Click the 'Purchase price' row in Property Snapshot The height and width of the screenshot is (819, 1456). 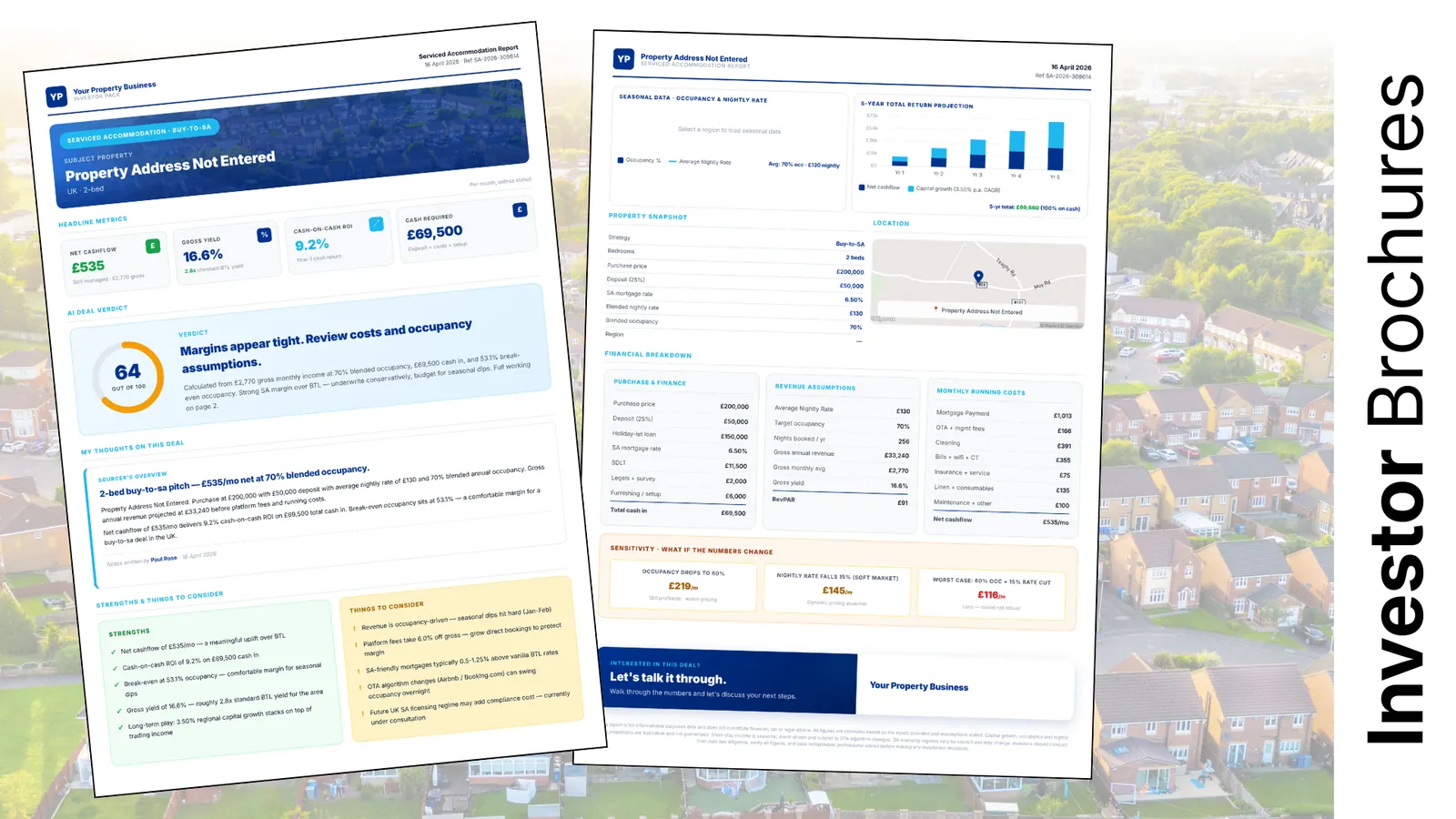pos(735,268)
